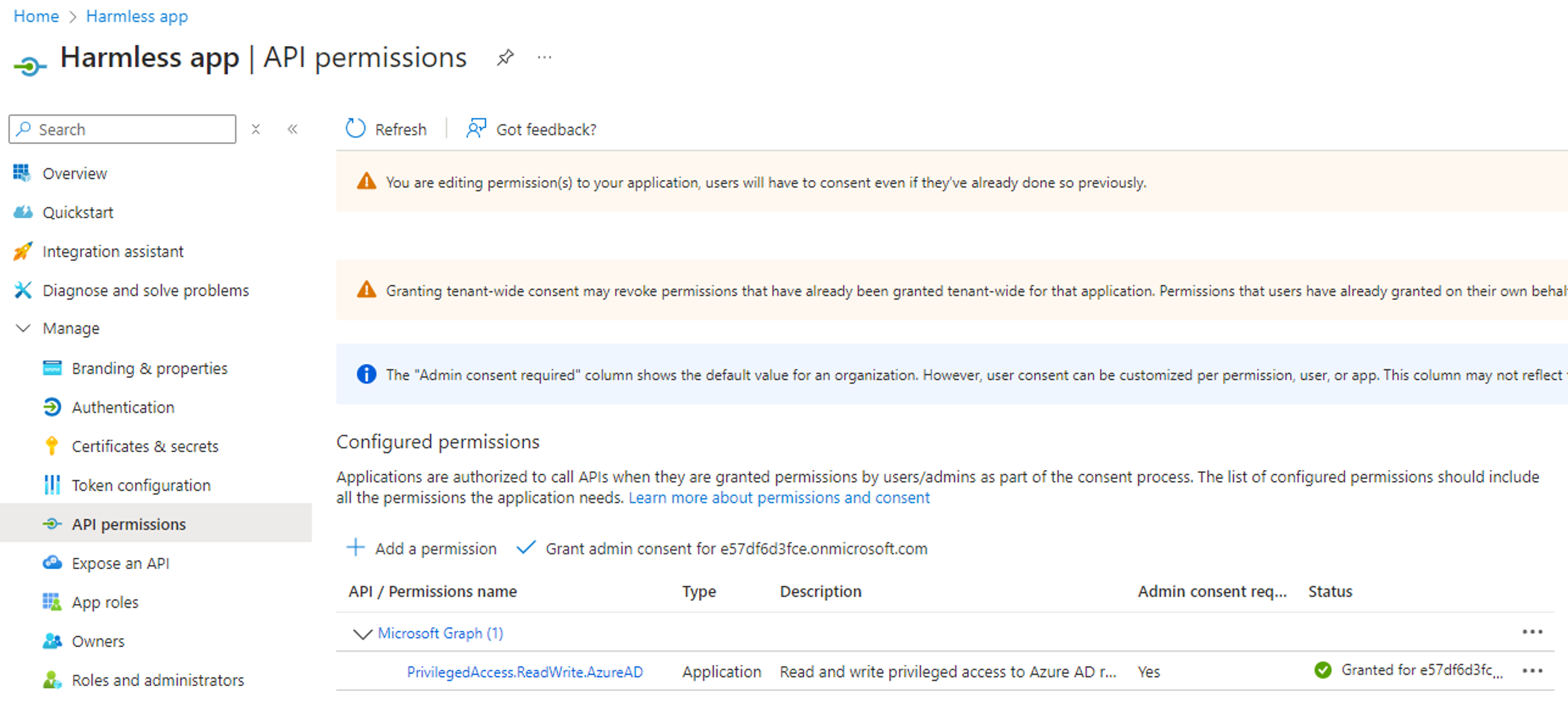
Task: Open Got feedback? from the toolbar
Action: tap(531, 129)
